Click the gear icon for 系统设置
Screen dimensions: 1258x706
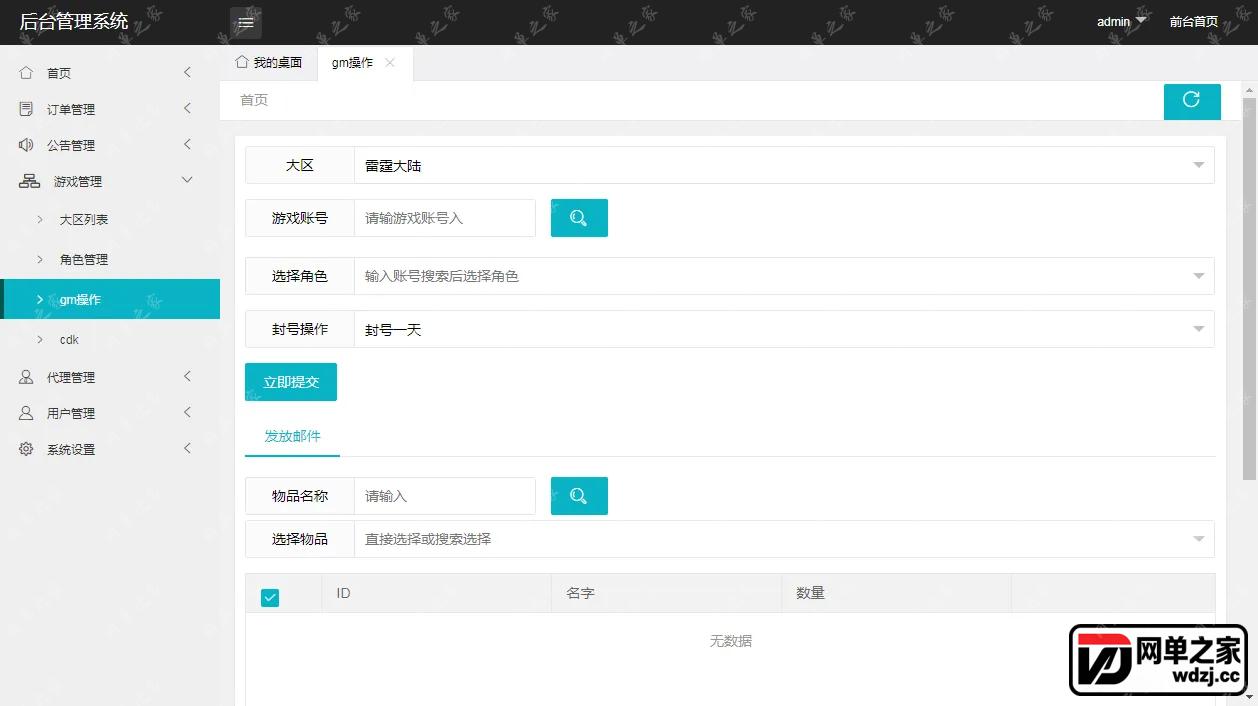click(x=26, y=449)
